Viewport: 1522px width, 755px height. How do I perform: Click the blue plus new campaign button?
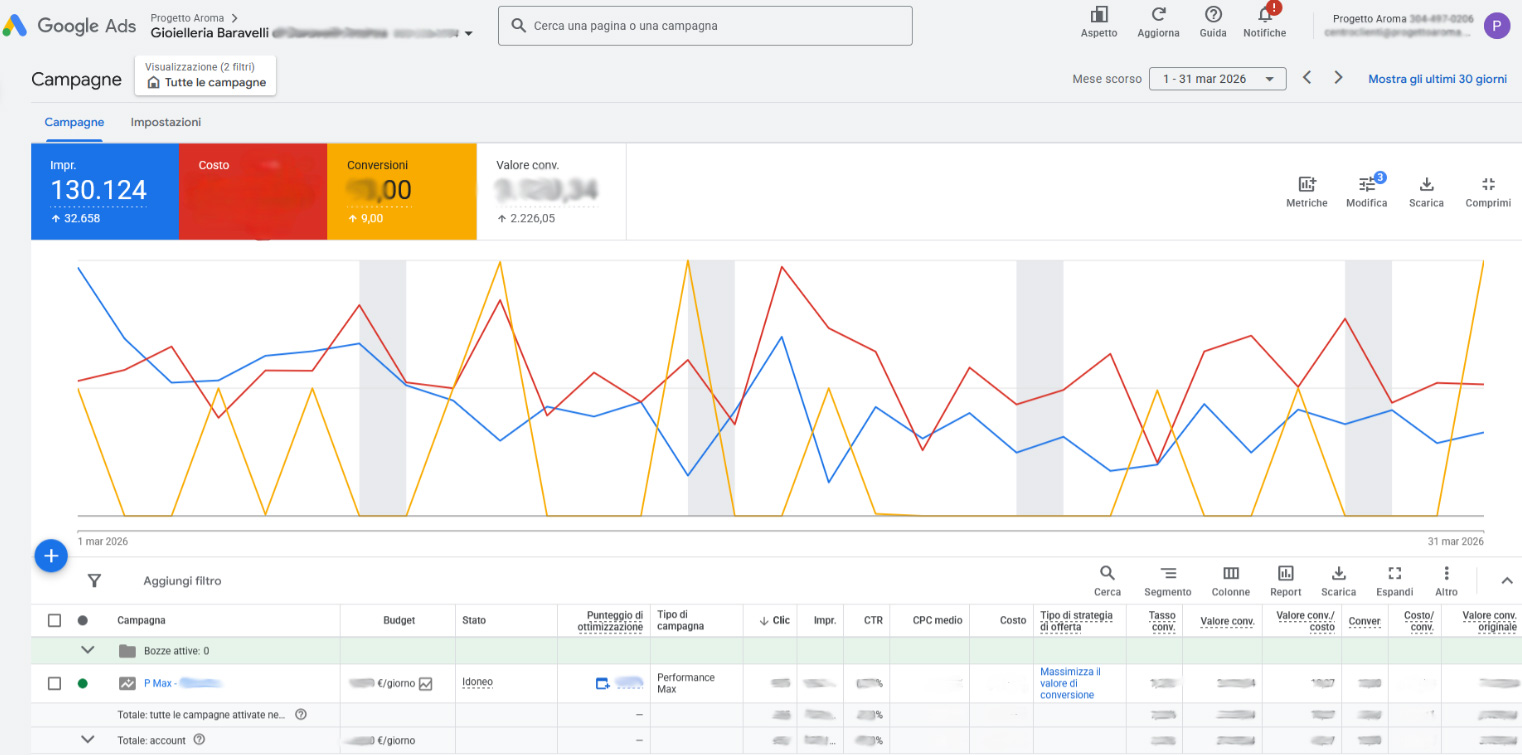[51, 555]
